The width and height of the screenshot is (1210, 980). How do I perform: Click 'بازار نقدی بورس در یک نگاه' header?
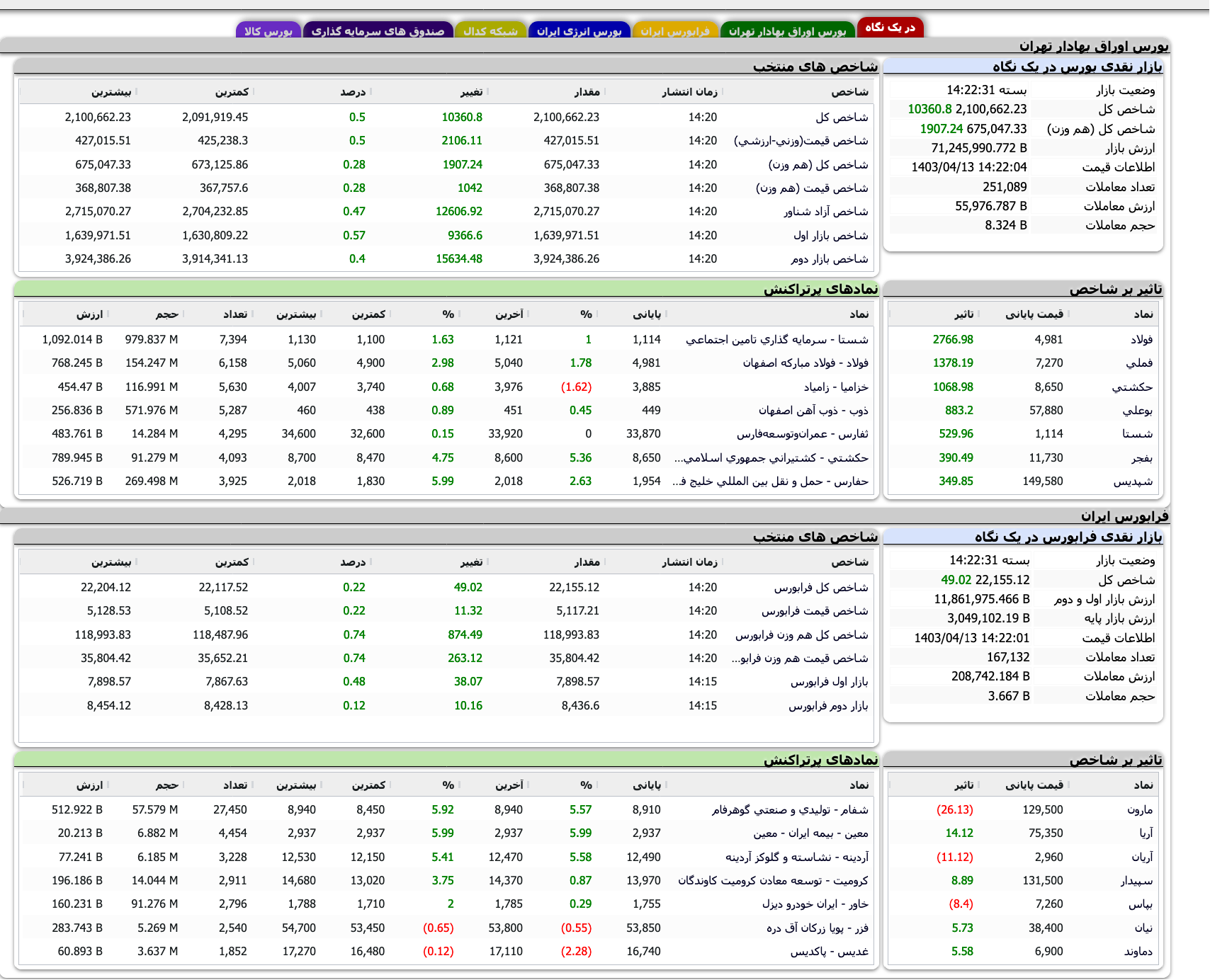coord(1077,67)
